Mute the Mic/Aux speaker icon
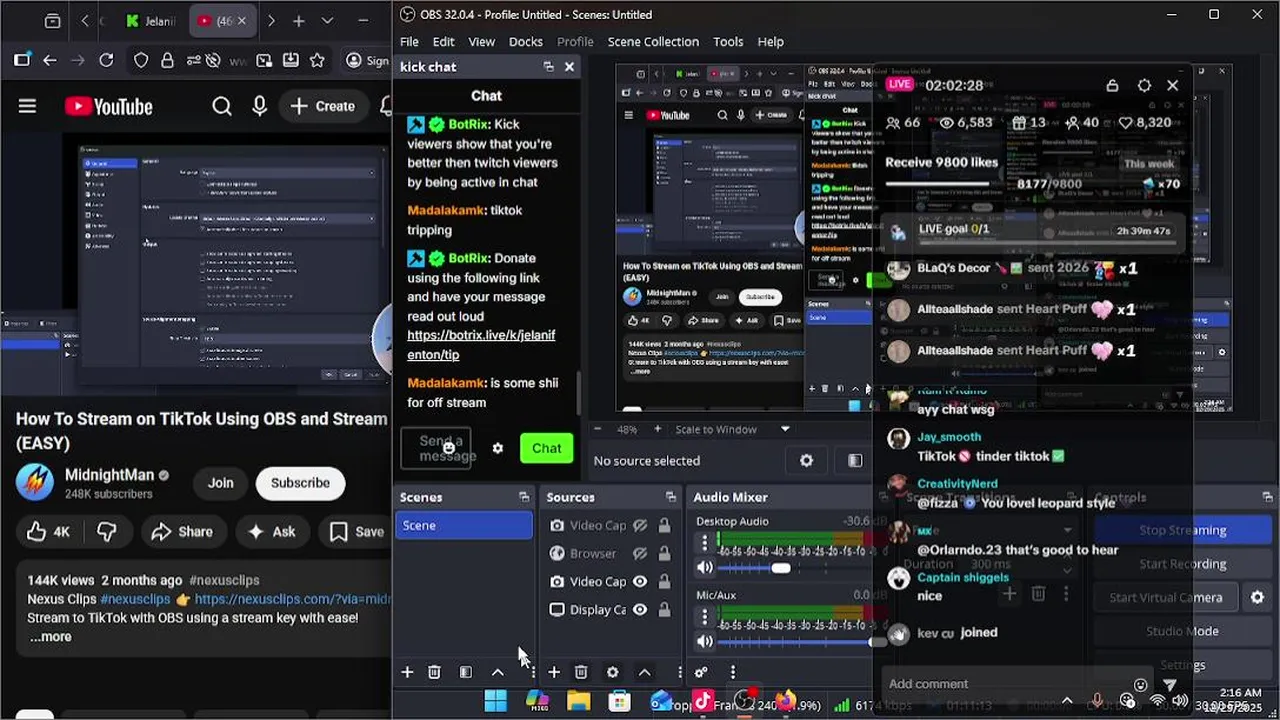The image size is (1280, 720). pyautogui.click(x=705, y=641)
